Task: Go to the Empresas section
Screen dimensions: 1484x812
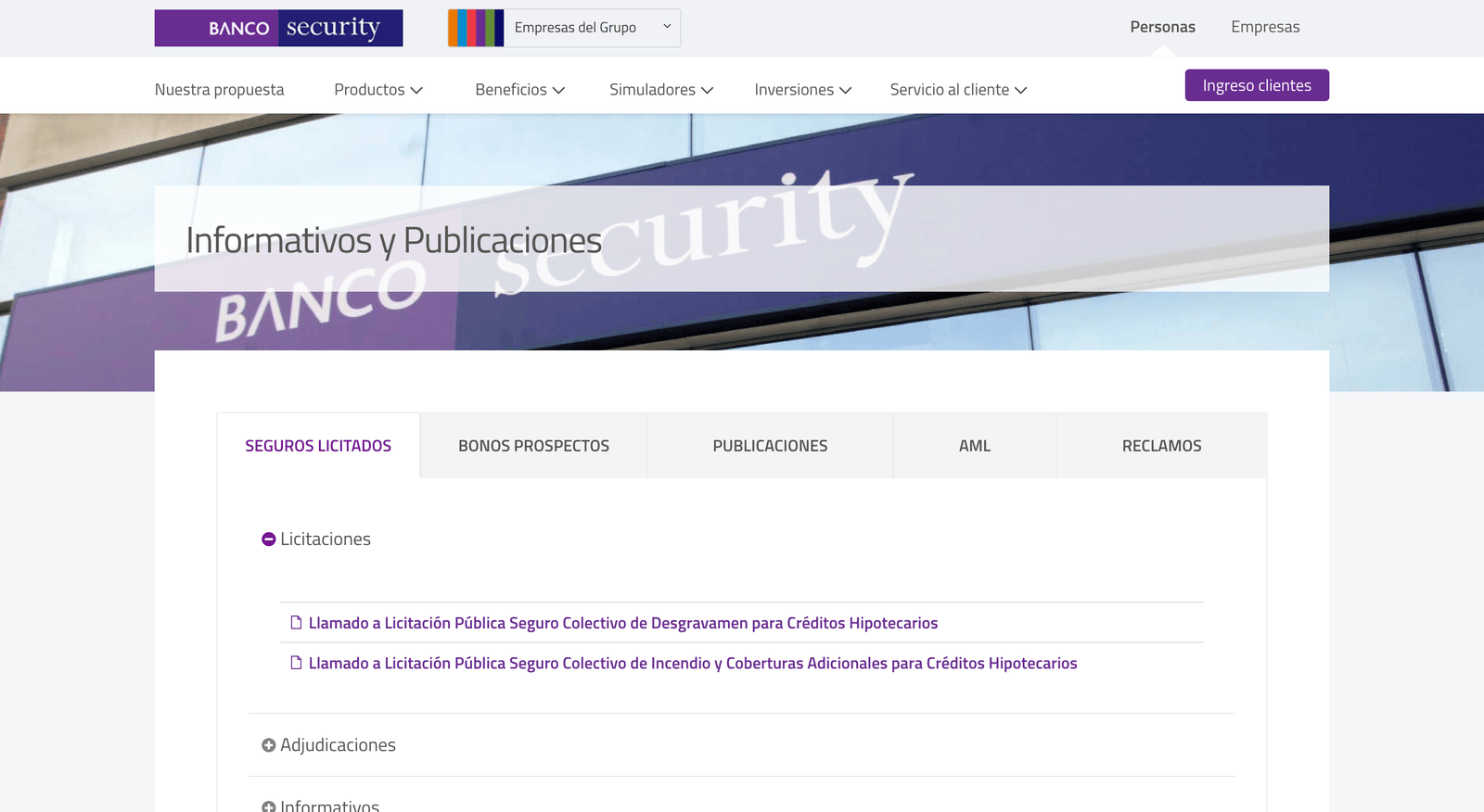Action: click(x=1265, y=27)
